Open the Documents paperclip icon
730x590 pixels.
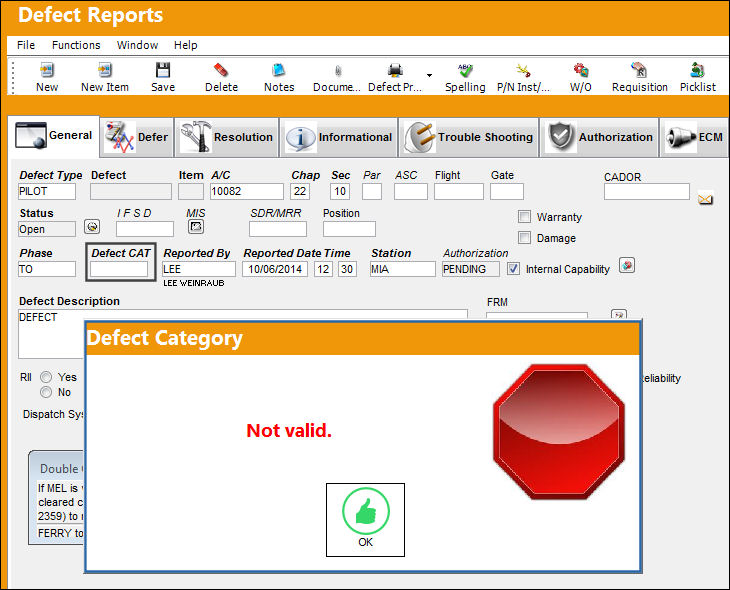coord(338,70)
